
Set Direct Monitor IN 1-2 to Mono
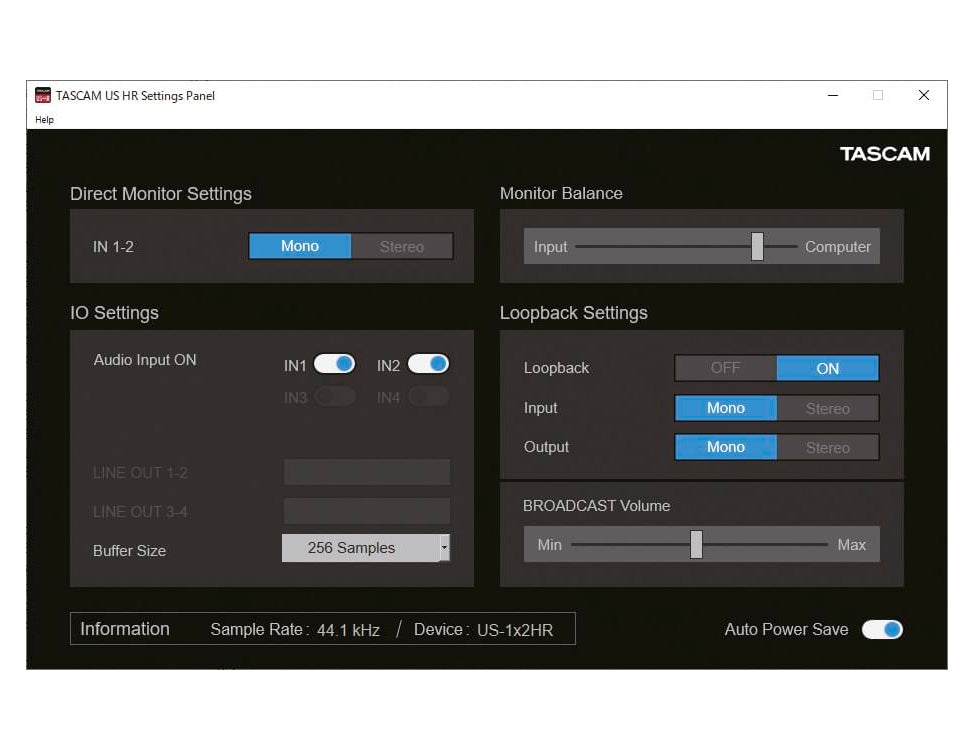click(x=300, y=246)
